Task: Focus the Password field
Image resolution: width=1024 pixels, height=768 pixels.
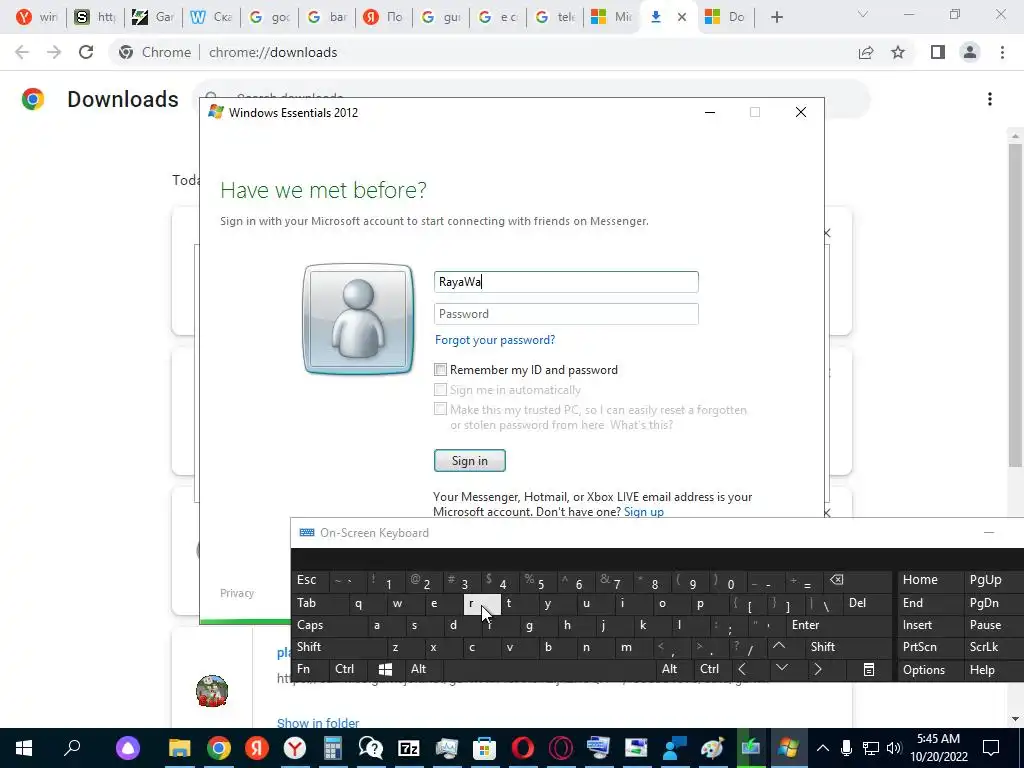Action: pos(566,313)
